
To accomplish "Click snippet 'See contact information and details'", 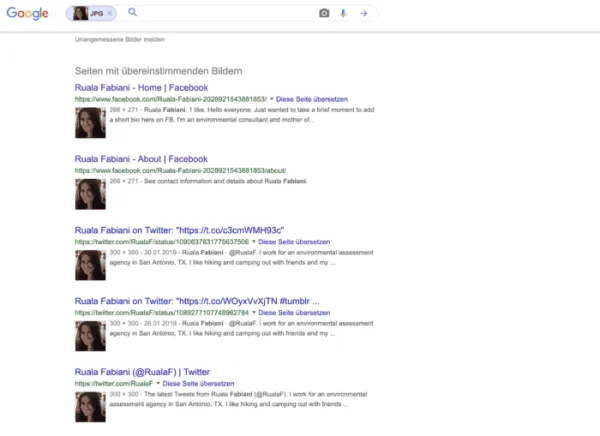I will click(193, 181).
